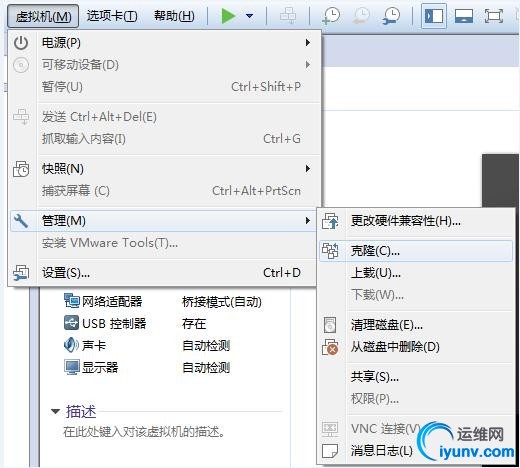Click the hardware compatibility upgrade icon

(330, 221)
